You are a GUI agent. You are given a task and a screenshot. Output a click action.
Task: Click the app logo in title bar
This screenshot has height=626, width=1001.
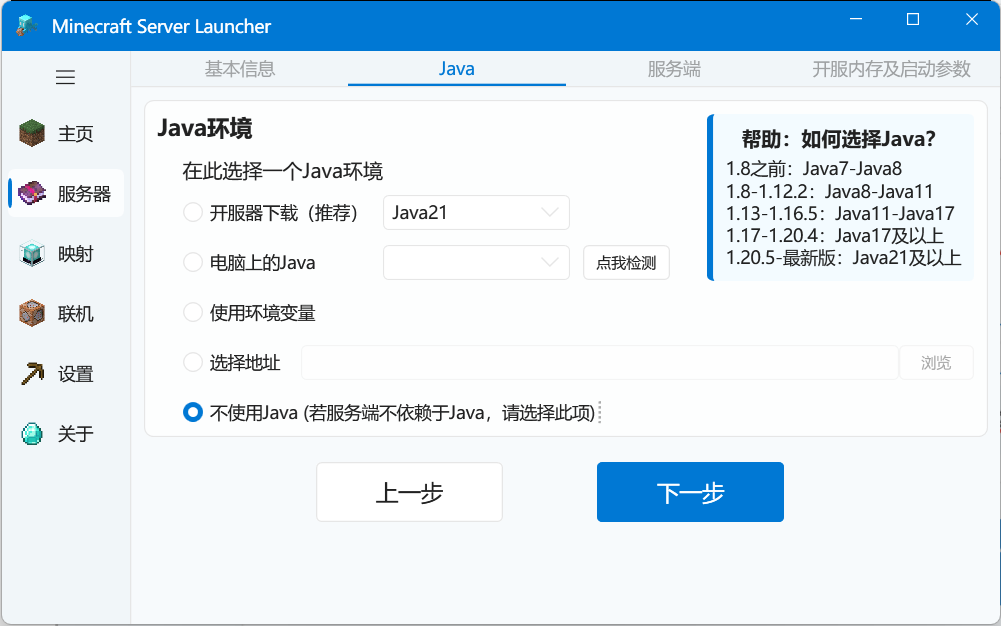27,26
